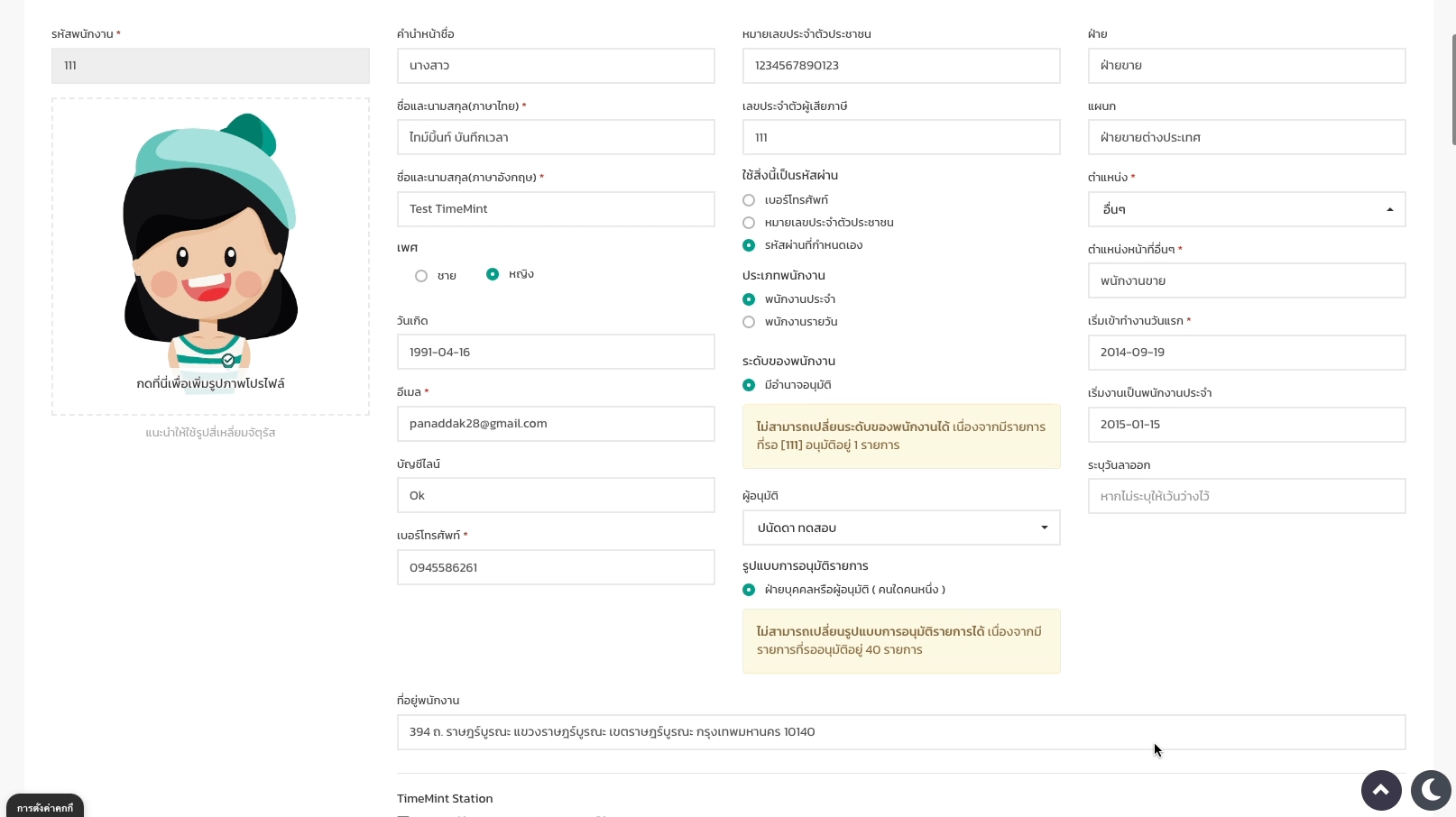Click the ระบุวันลาออก resignation date field
The image size is (1456, 817).
1246,496
